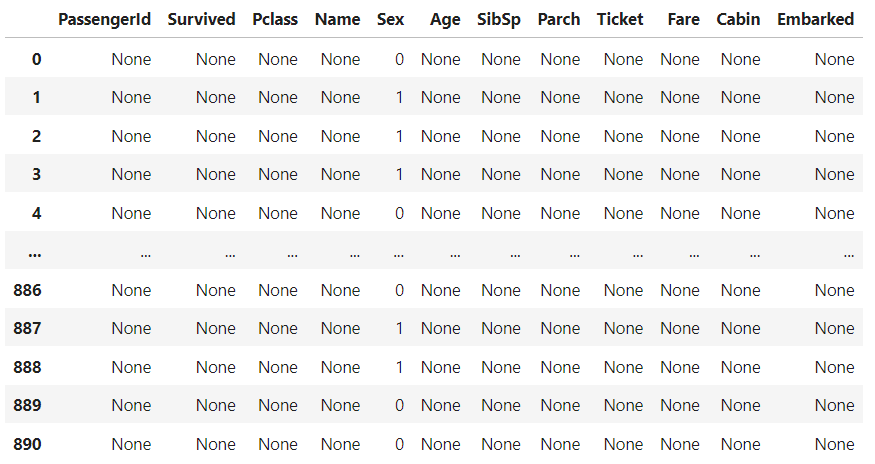
Task: Select the Embarked column header
Action: [815, 19]
